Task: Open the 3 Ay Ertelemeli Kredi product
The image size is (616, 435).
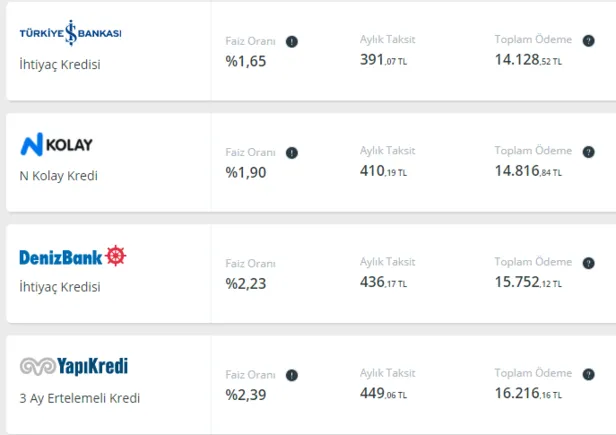Action: (80, 397)
